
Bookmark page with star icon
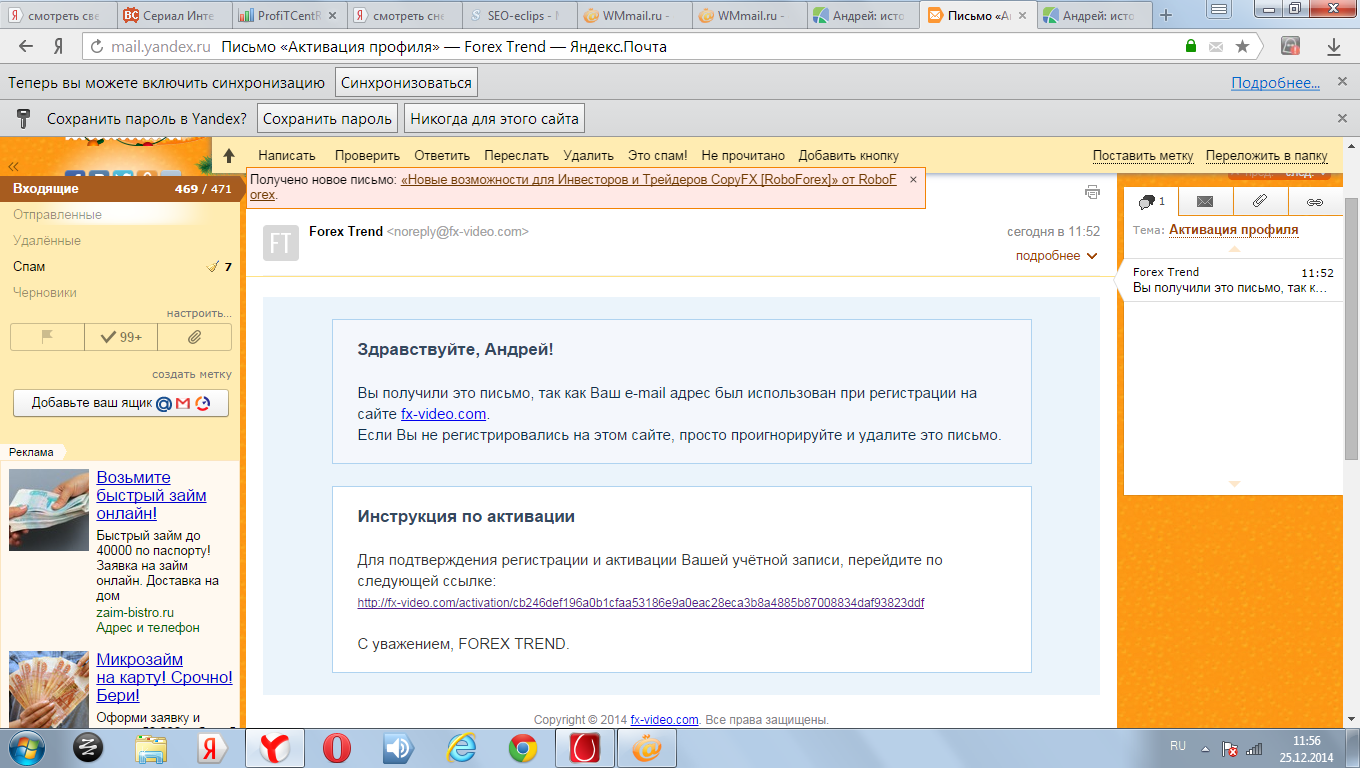(1242, 46)
